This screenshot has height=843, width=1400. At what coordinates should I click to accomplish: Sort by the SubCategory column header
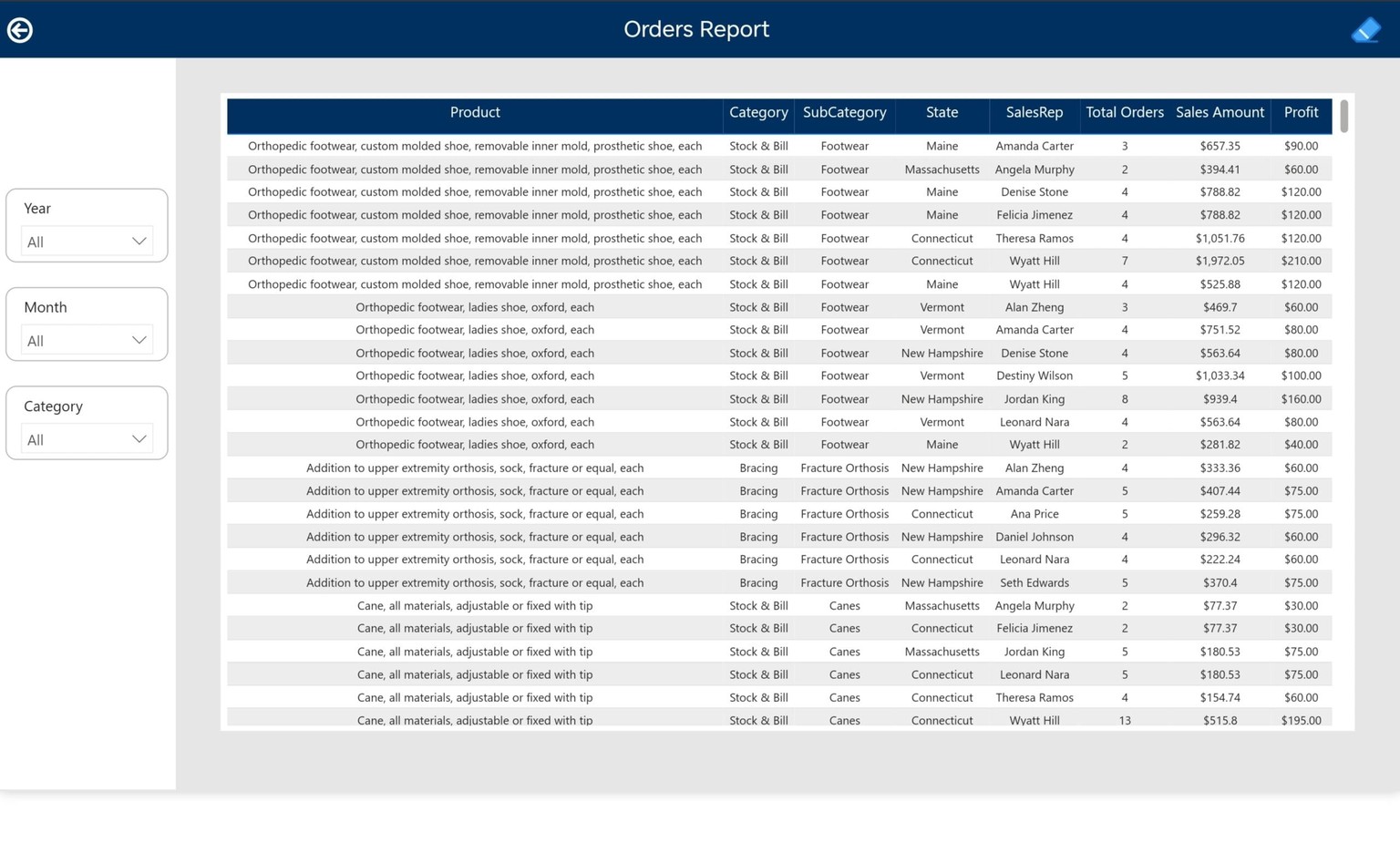[x=844, y=112]
